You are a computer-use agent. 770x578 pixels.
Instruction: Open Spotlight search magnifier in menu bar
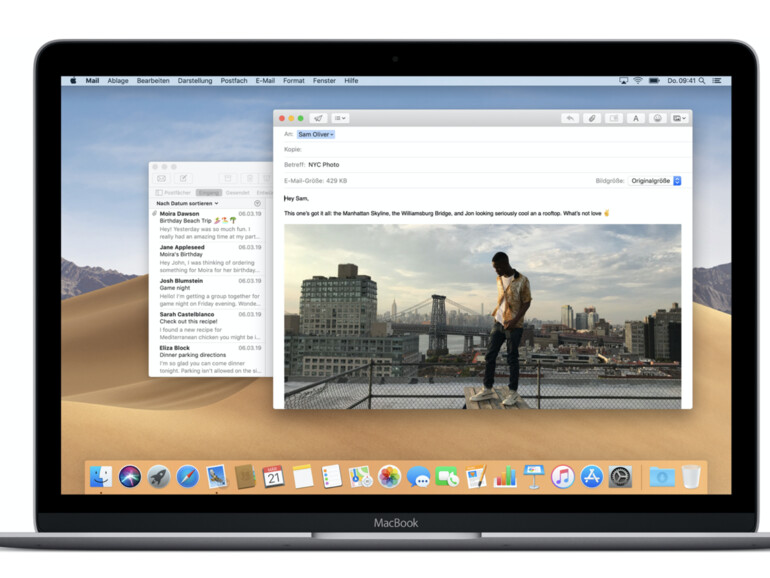point(702,81)
